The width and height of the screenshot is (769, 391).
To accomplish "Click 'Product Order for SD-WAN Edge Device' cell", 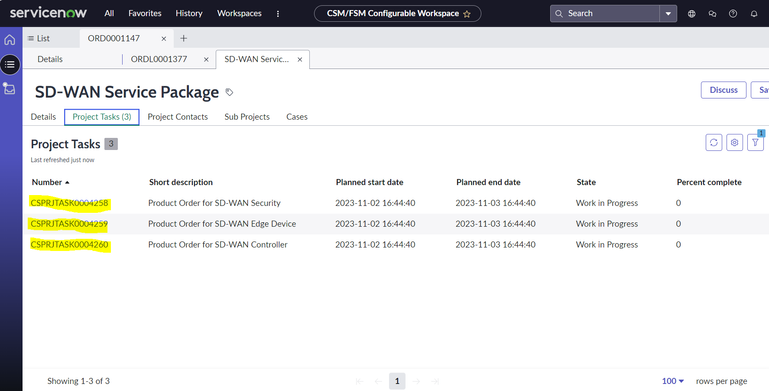I will [222, 224].
